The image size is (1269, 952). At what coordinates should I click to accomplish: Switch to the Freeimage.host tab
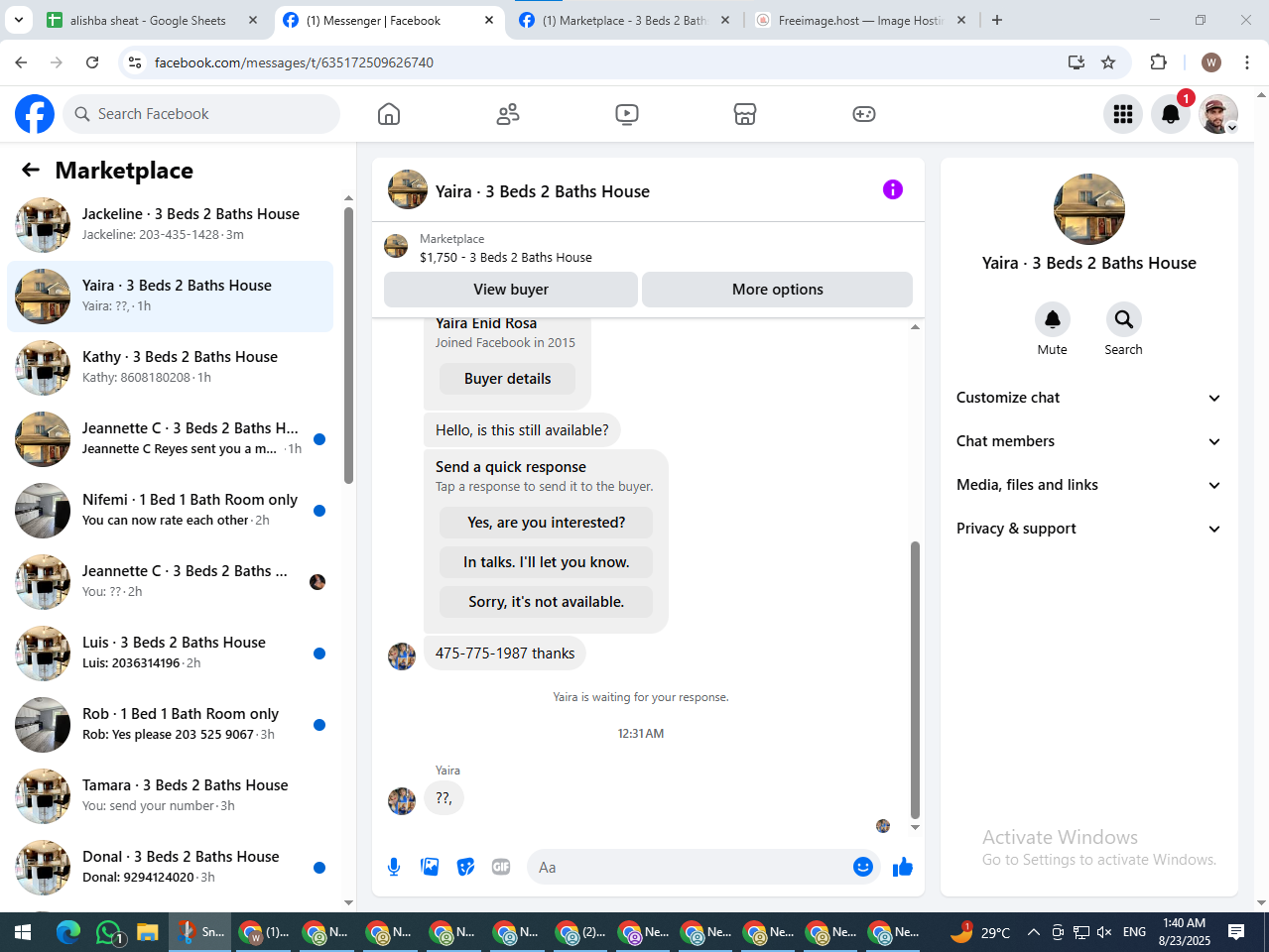click(x=861, y=20)
